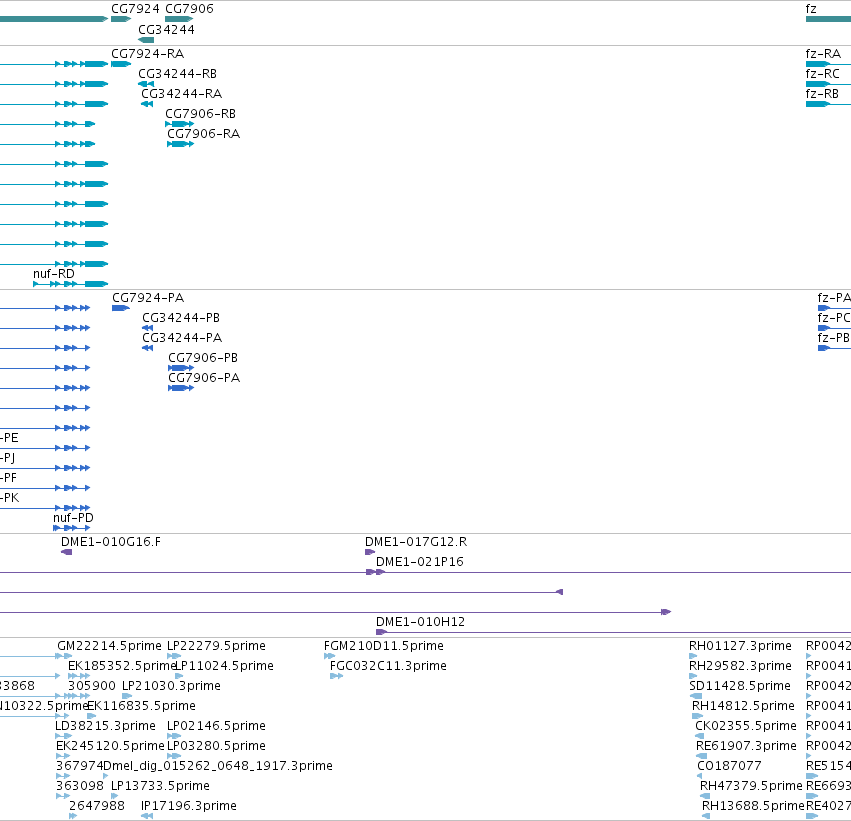Select the IP17196.3prime EST label

(x=189, y=807)
